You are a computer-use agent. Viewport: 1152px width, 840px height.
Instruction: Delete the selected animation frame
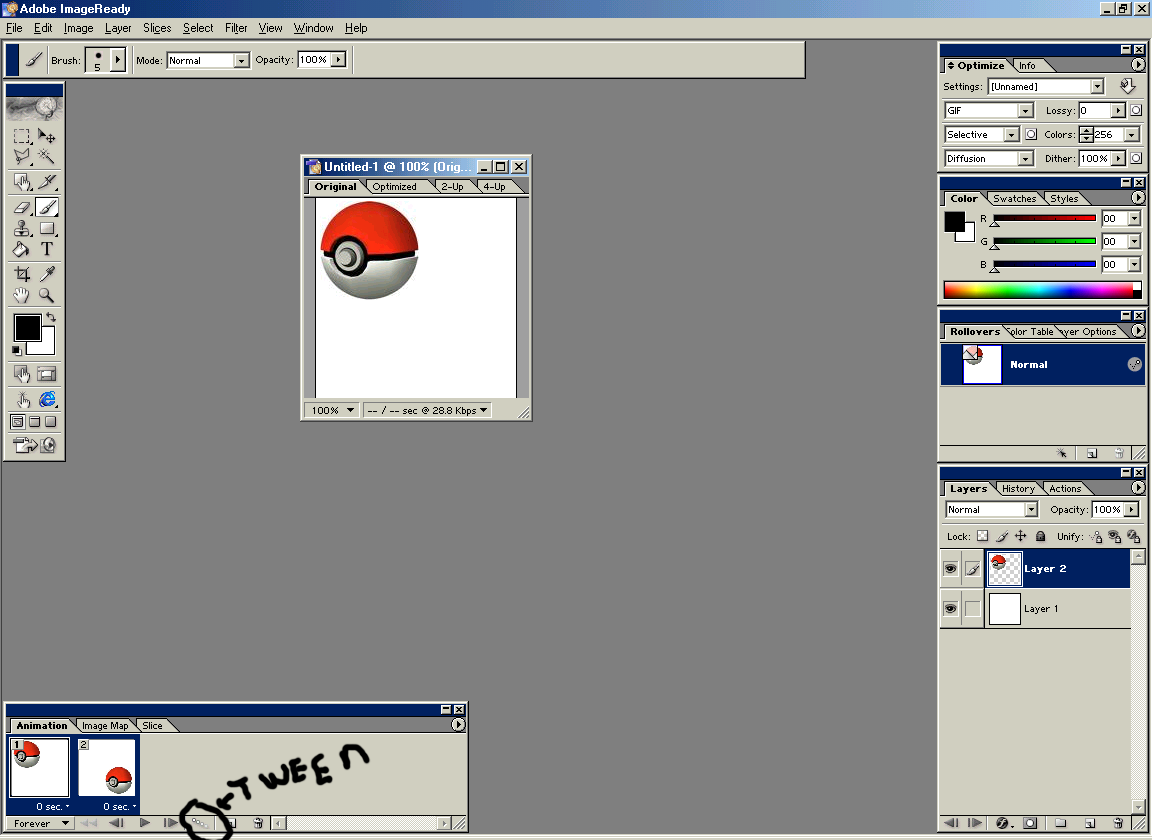tap(258, 823)
